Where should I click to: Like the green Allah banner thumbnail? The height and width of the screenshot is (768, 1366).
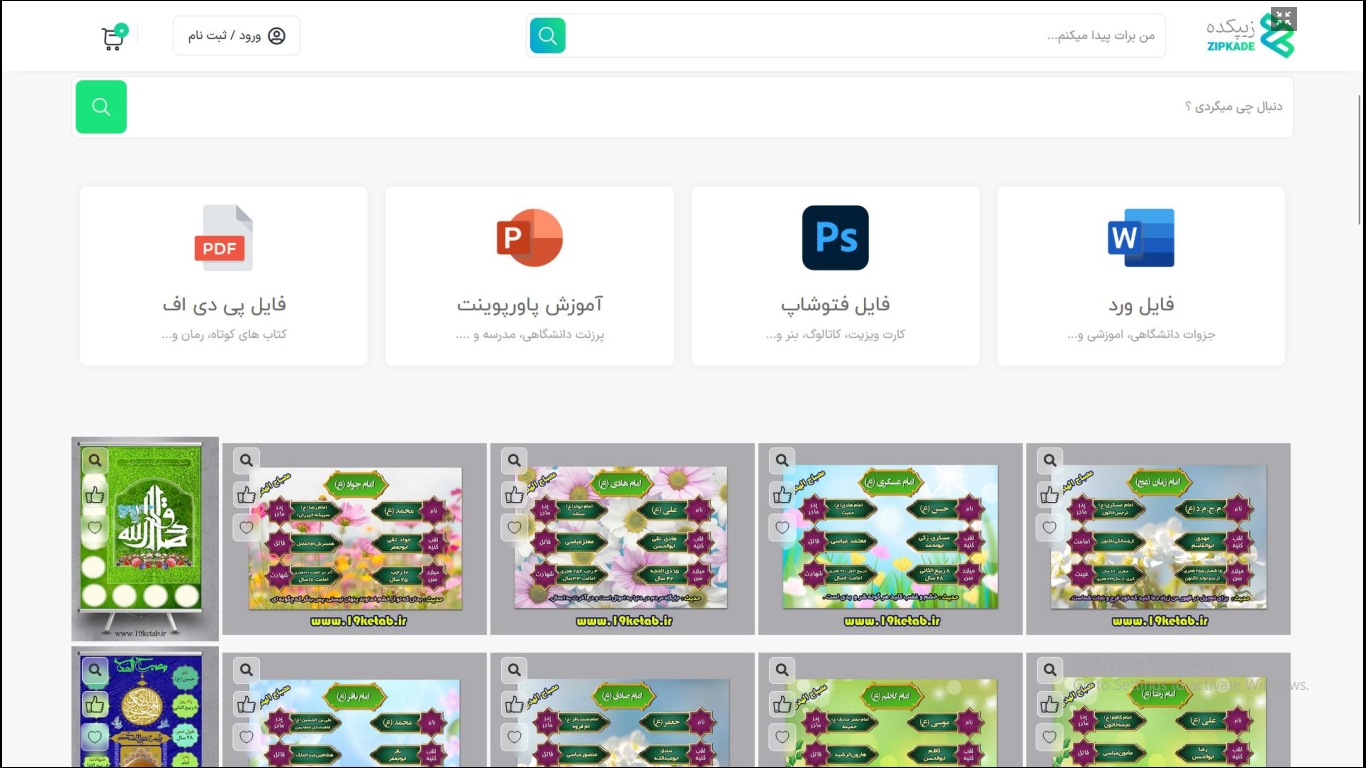tap(95, 494)
